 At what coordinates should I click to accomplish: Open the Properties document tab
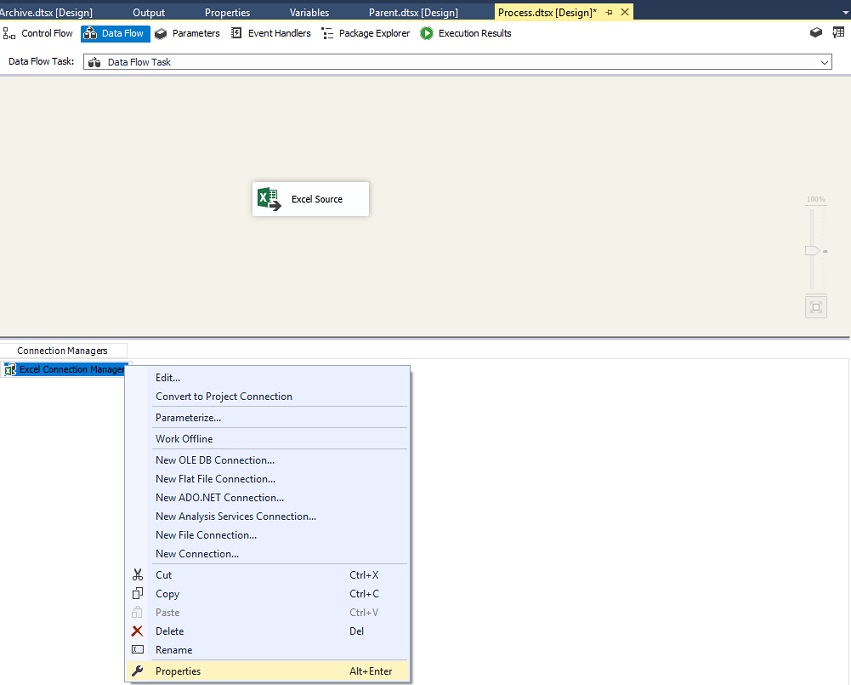(227, 12)
